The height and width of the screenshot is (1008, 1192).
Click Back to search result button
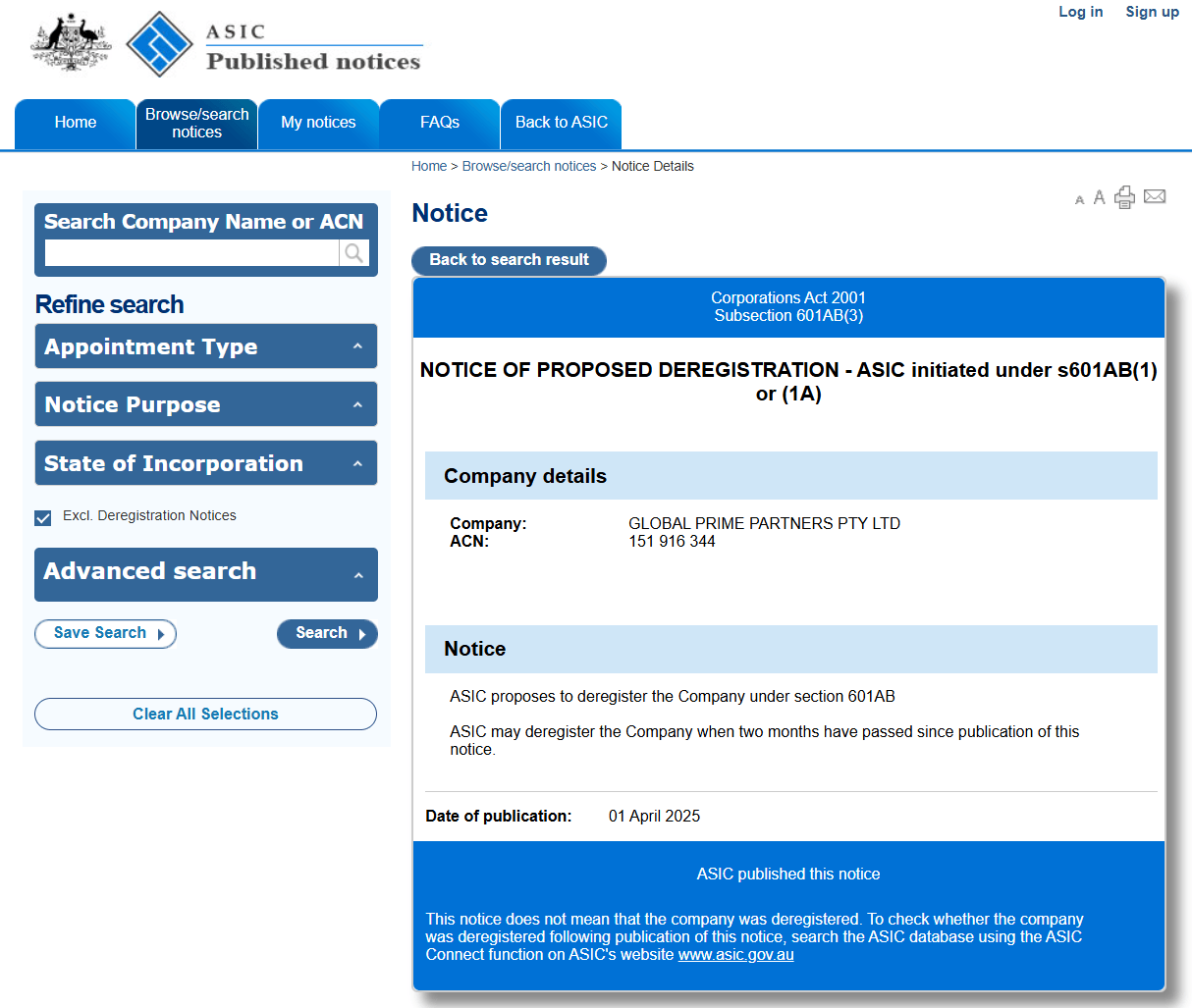(x=509, y=260)
